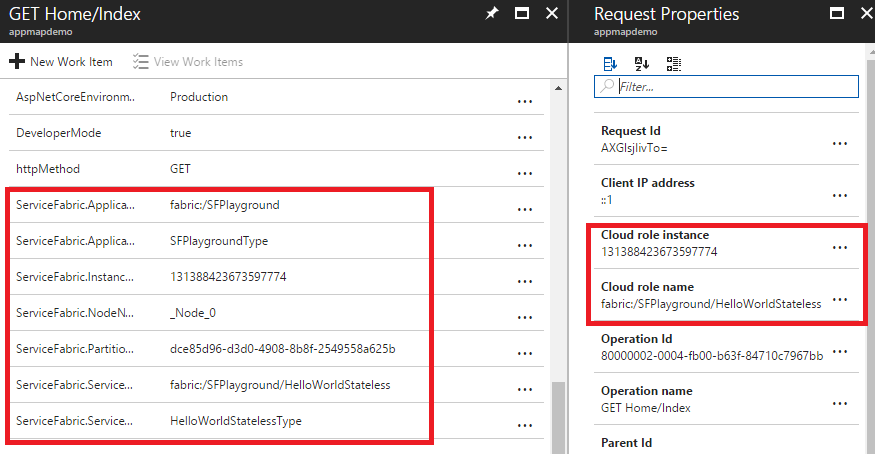Maximize the GET Home/Index blade
Screen dimensions: 875x454
pyautogui.click(x=522, y=13)
